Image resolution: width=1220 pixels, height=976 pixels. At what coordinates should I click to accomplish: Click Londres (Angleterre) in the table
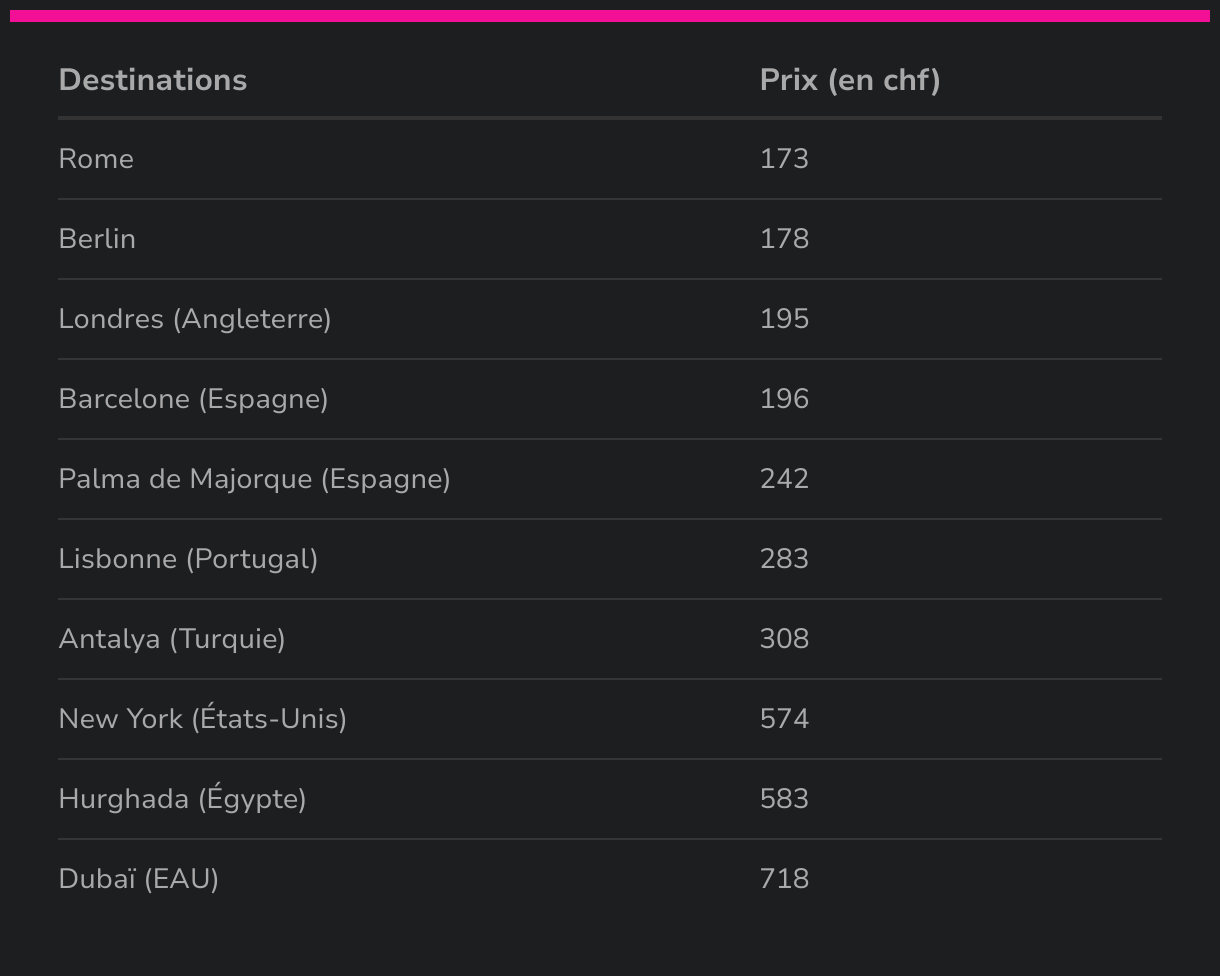click(x=195, y=319)
